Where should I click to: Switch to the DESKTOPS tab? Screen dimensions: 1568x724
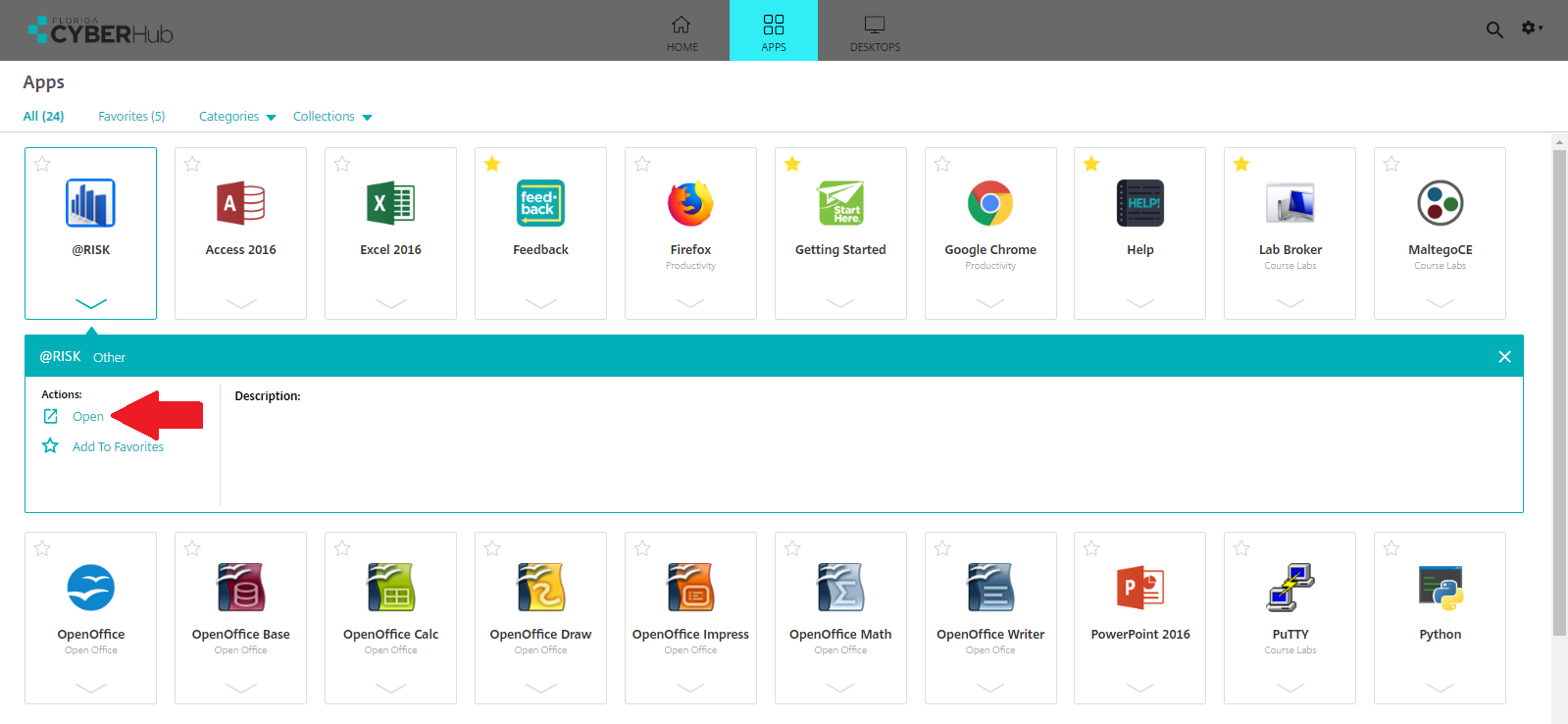pyautogui.click(x=875, y=30)
